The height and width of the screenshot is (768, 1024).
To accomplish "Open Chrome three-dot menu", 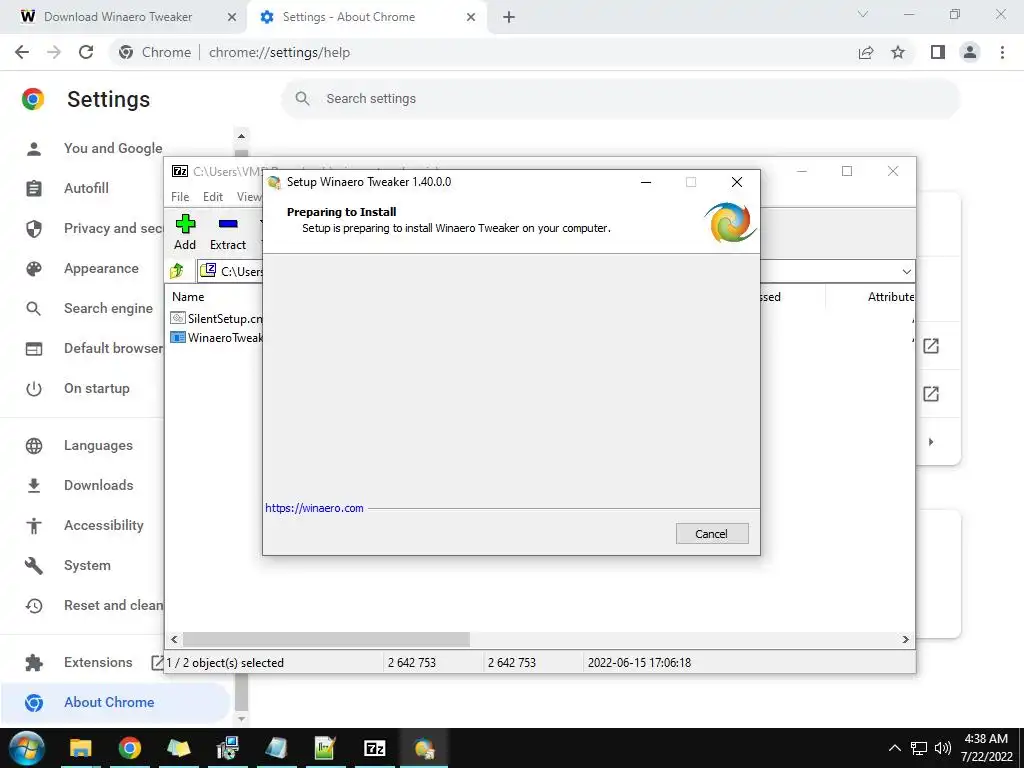I will coord(1002,52).
